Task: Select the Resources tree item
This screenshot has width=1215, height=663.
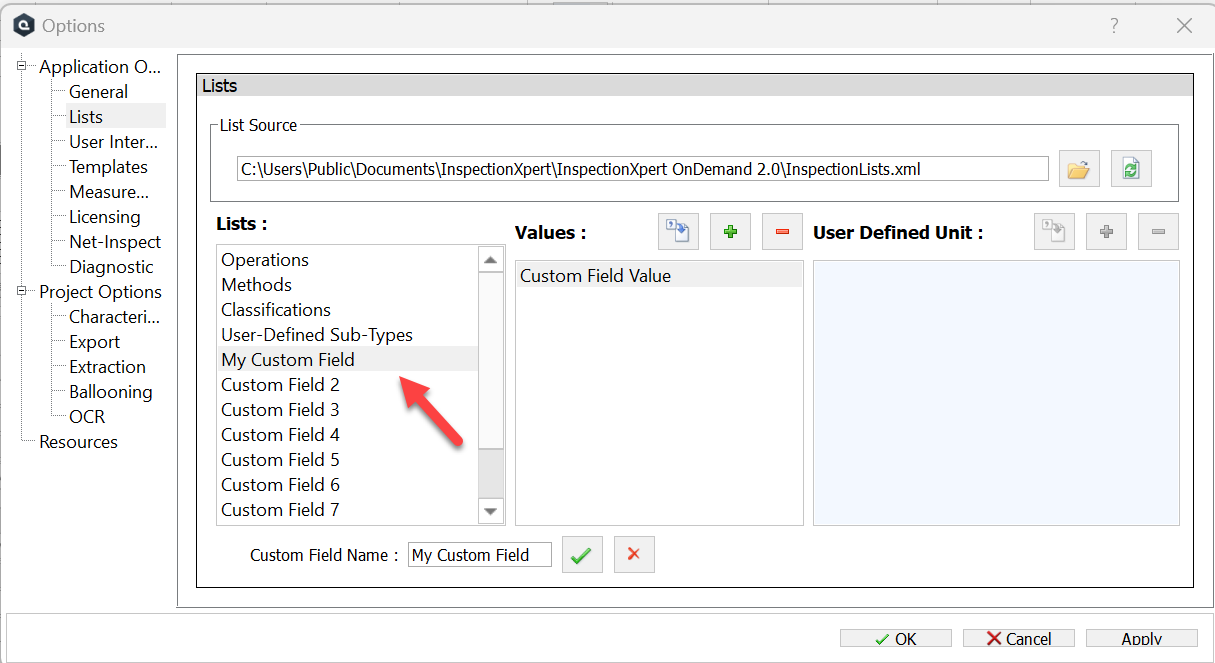Action: pos(77,441)
